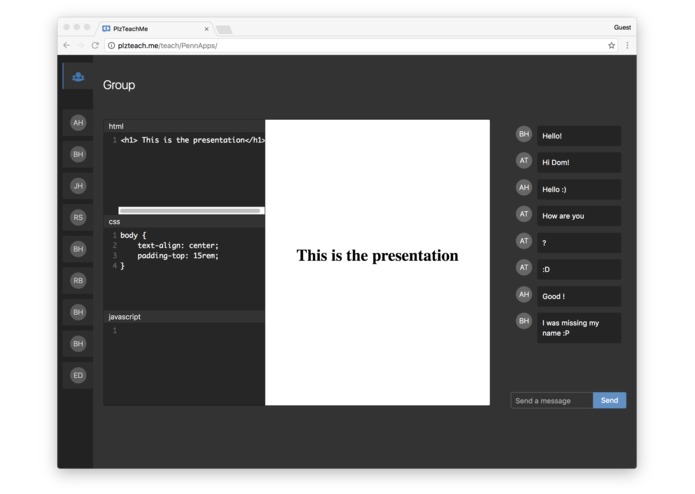The image size is (695, 494).
Task: Open a new browser tab
Action: point(224,30)
